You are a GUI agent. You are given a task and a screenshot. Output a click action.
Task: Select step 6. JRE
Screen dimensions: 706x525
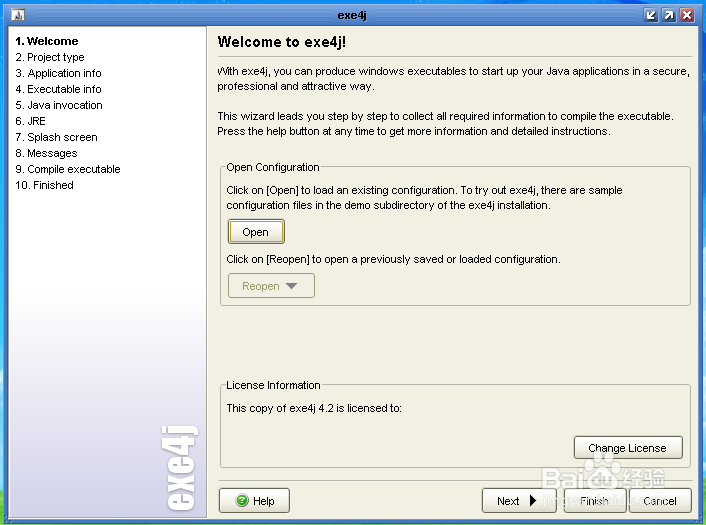(31, 121)
